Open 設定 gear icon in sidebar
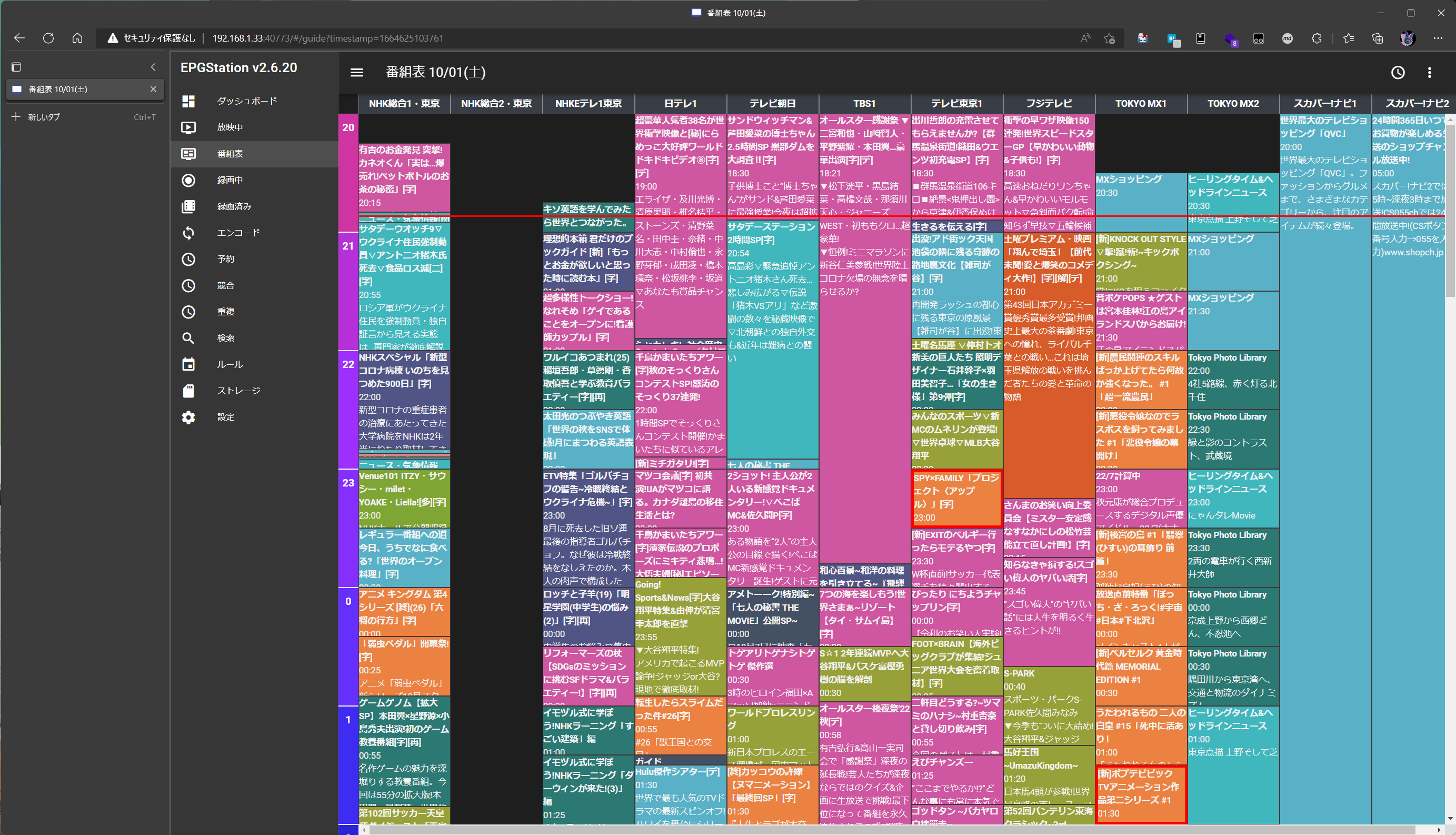This screenshot has width=1456, height=835. 188,417
